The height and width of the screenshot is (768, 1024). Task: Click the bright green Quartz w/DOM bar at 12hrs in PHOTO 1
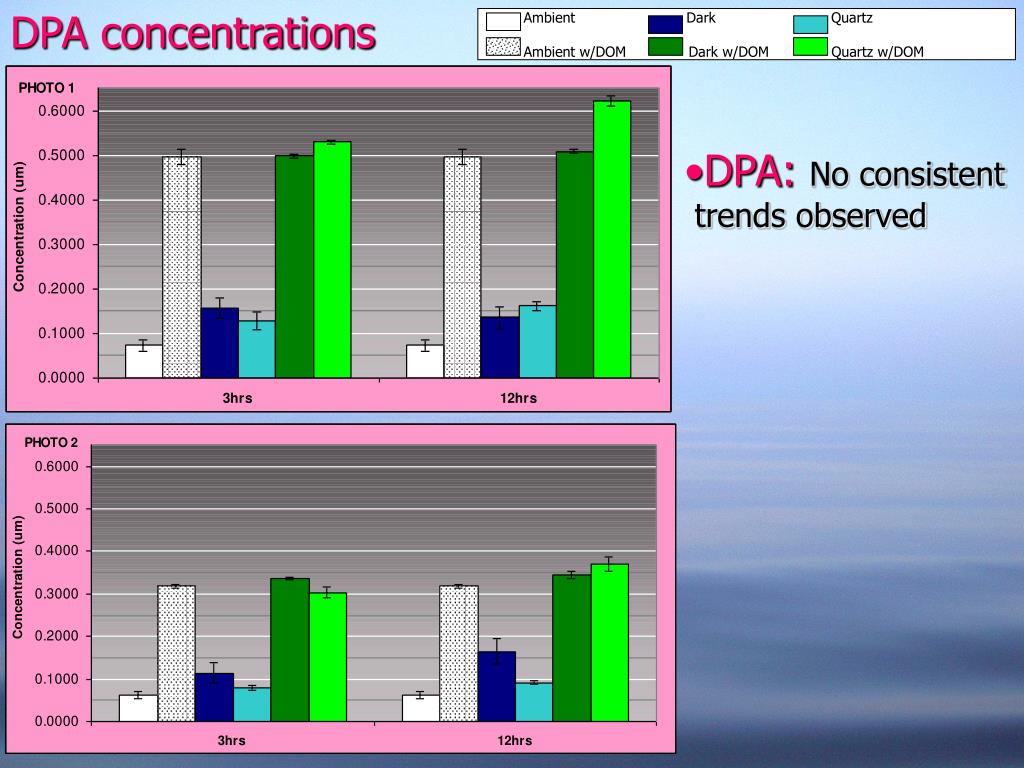tap(612, 239)
